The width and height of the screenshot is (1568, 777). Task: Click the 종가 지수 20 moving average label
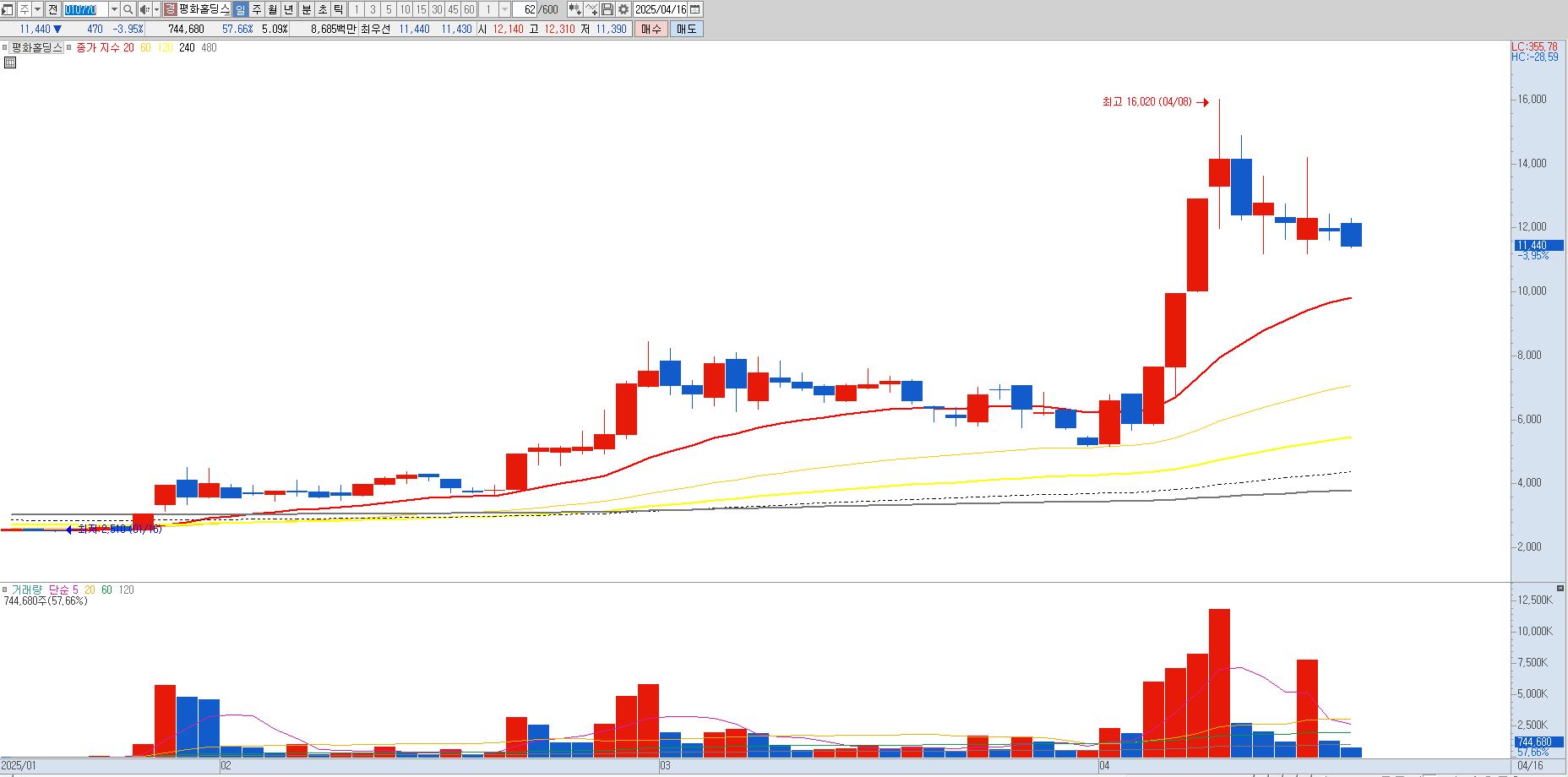click(x=105, y=48)
